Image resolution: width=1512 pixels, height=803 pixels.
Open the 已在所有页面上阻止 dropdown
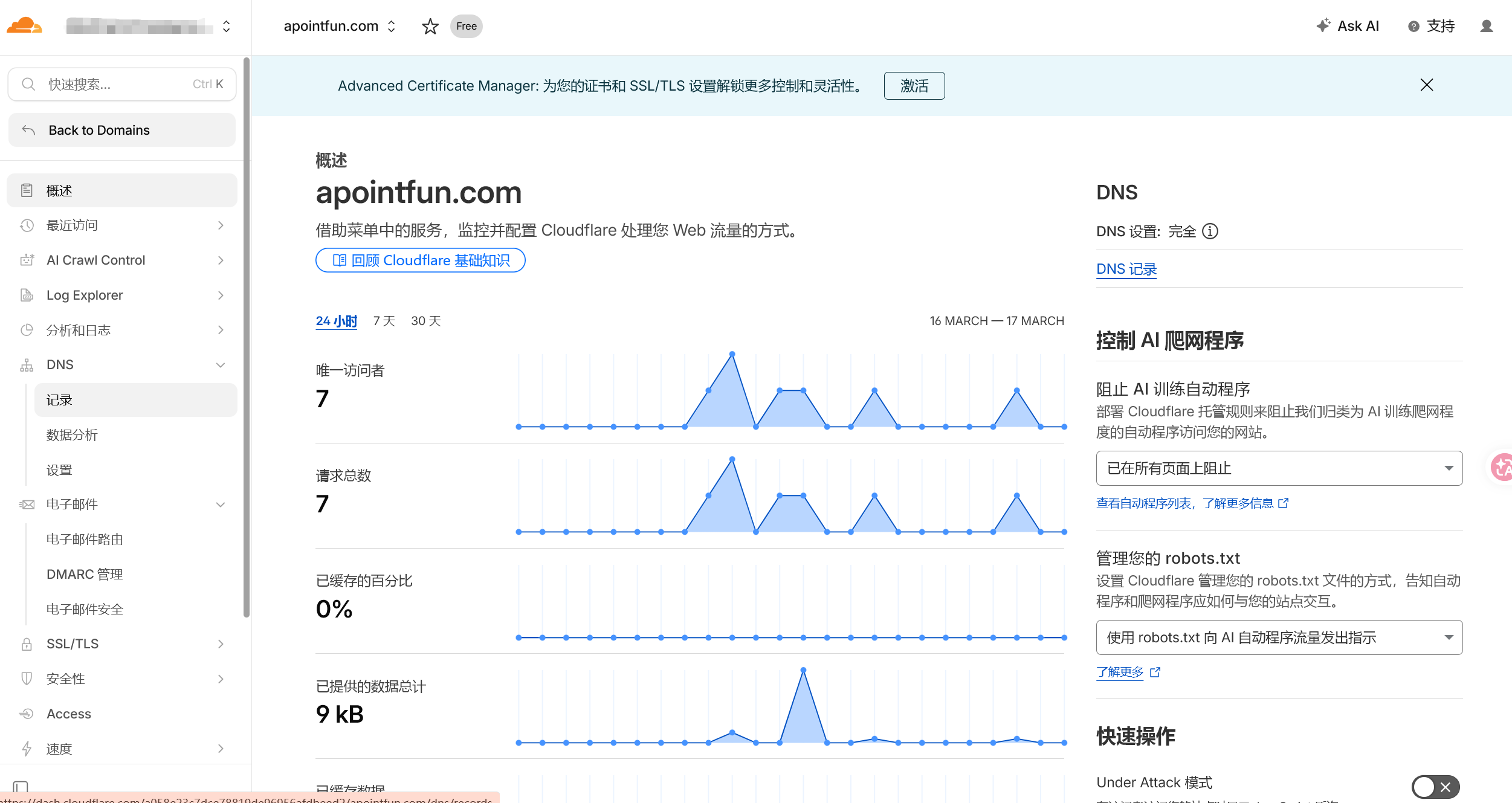[1279, 468]
